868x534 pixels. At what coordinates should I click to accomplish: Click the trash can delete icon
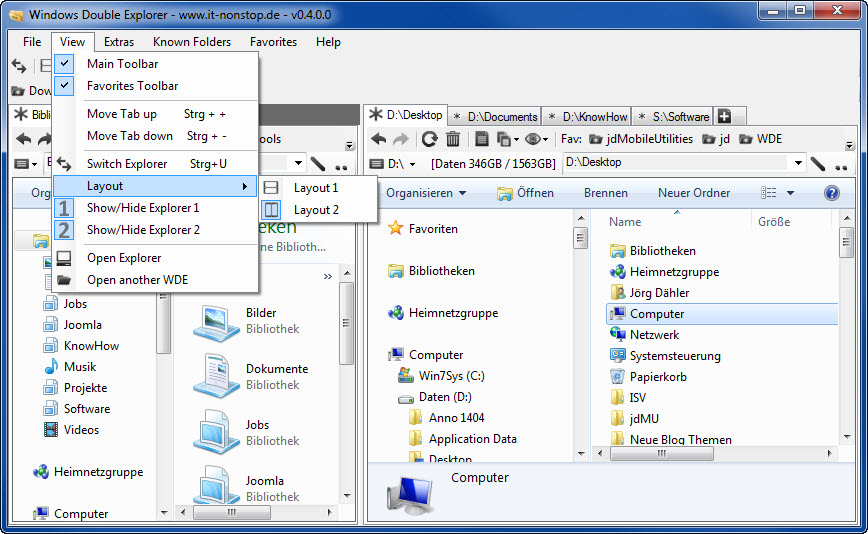453,139
